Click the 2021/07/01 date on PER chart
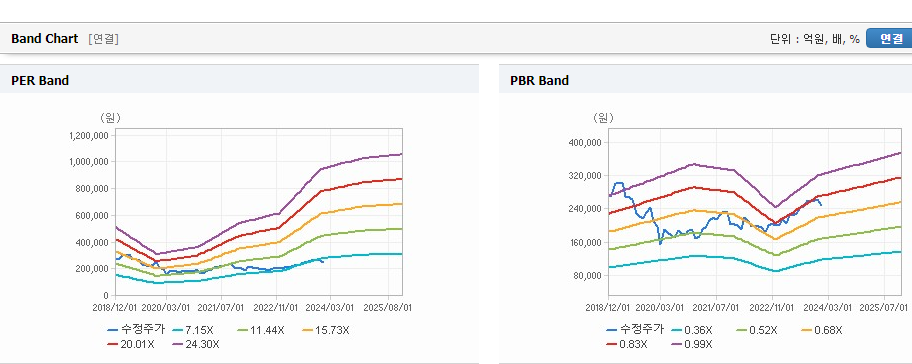912x364 pixels. pyautogui.click(x=222, y=307)
